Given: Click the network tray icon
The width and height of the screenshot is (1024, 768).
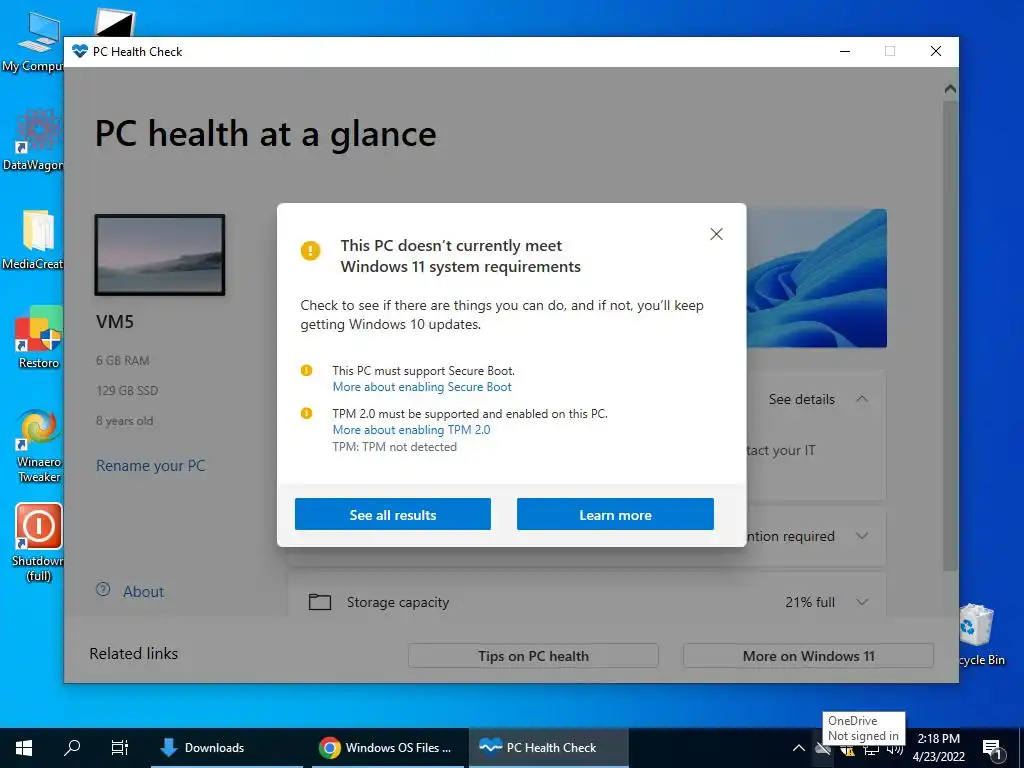Looking at the screenshot, I should point(871,748).
